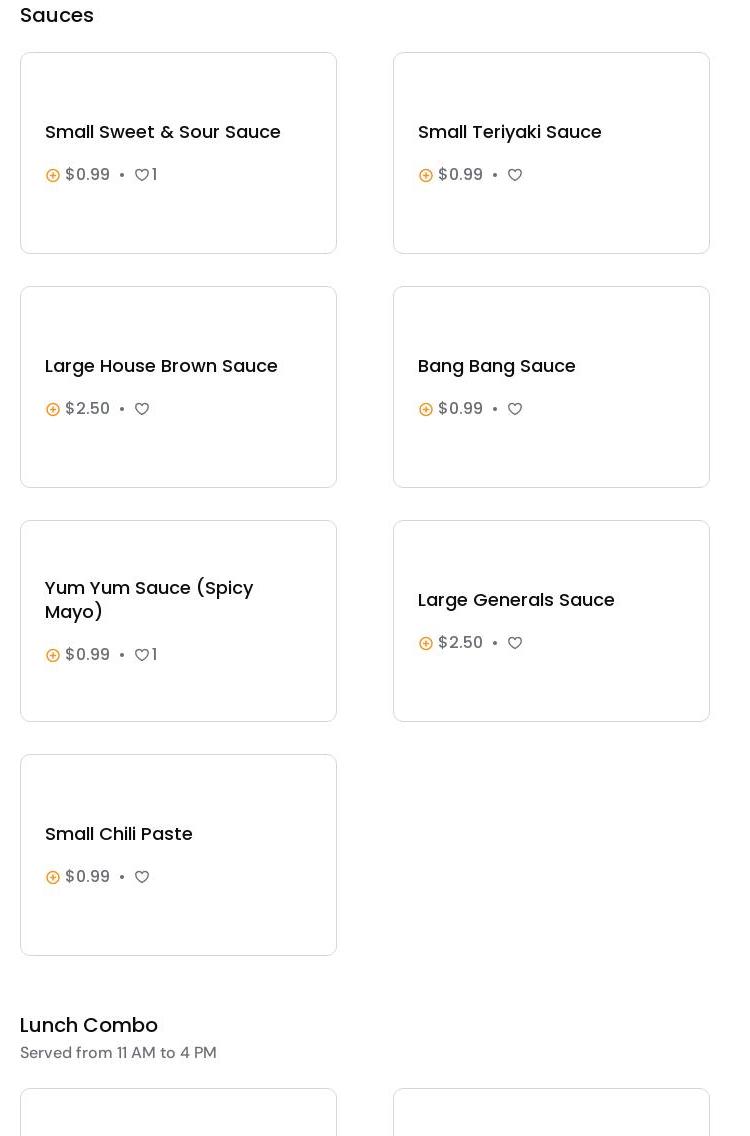
Task: Click the Large Generals Sauce name
Action: (516, 600)
